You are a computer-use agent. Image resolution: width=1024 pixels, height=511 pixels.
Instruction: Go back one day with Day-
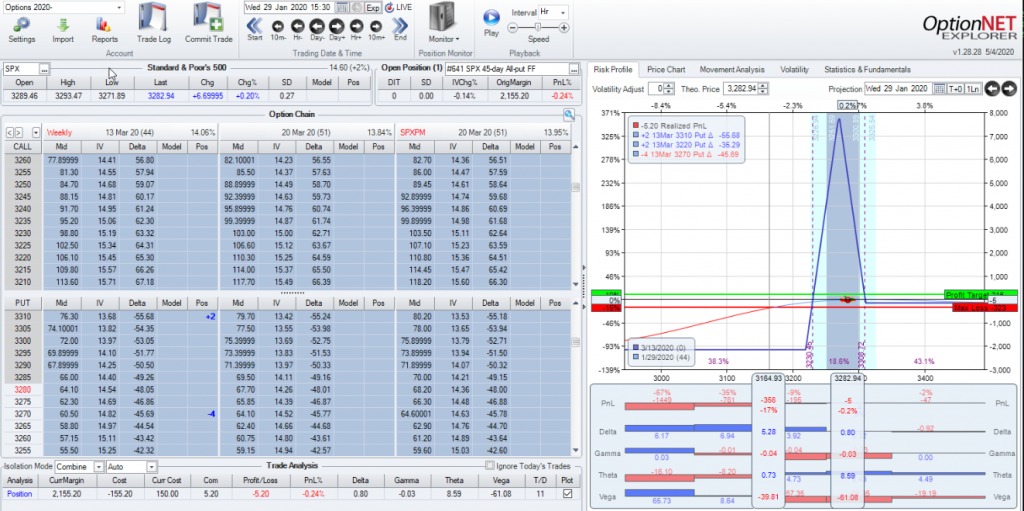317,29
